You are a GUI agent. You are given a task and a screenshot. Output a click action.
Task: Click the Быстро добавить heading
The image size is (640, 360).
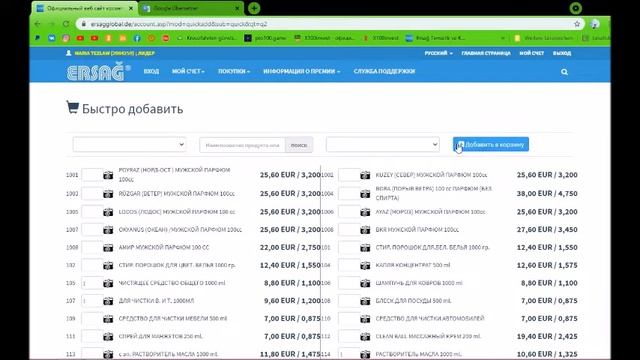(132, 109)
